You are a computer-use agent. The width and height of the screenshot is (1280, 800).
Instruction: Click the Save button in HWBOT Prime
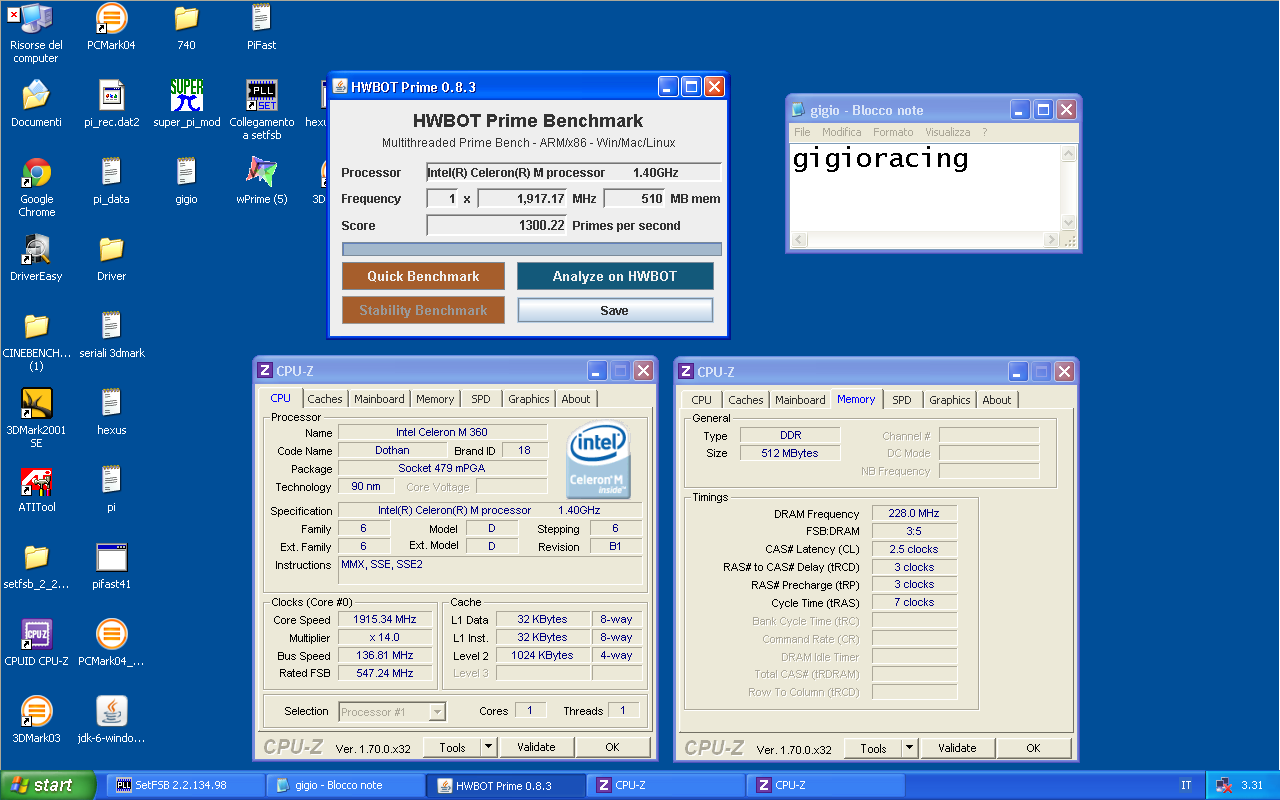click(615, 310)
